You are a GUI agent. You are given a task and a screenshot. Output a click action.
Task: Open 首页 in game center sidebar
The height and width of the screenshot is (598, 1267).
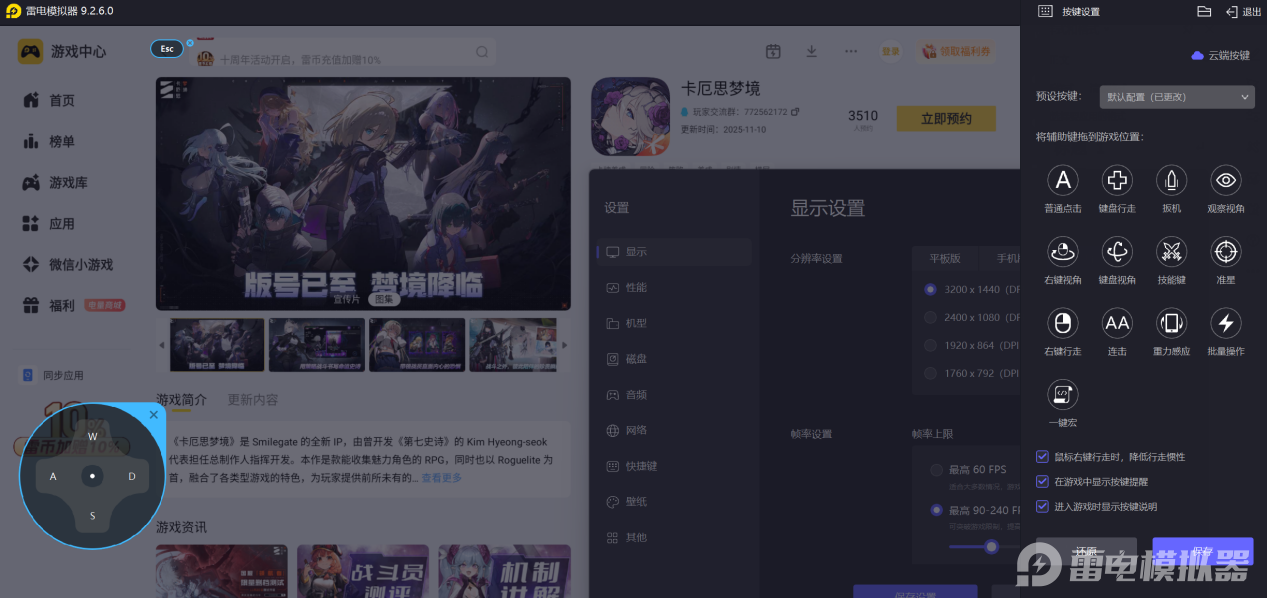62,101
